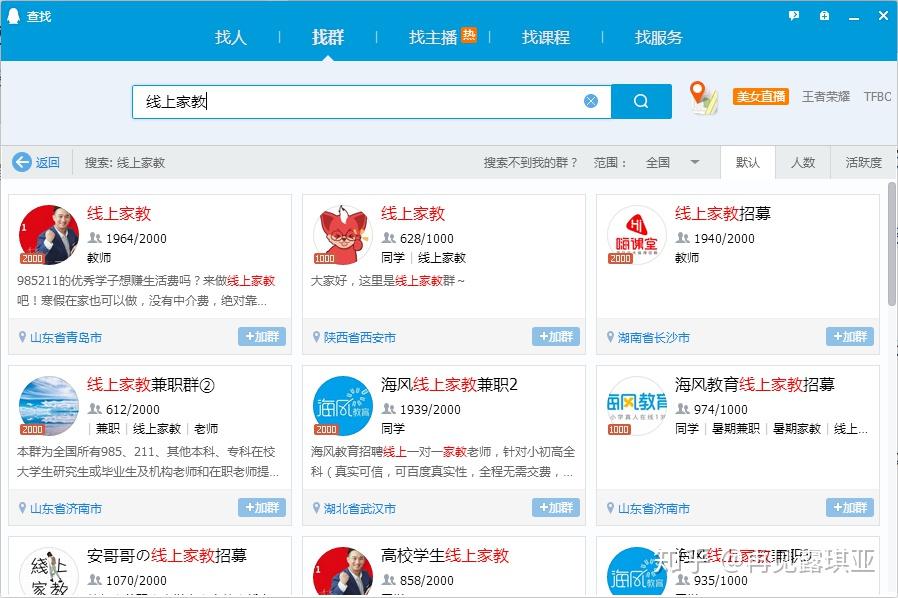898x598 pixels.
Task: Click the back arrow labeled 返回
Action: (37, 162)
